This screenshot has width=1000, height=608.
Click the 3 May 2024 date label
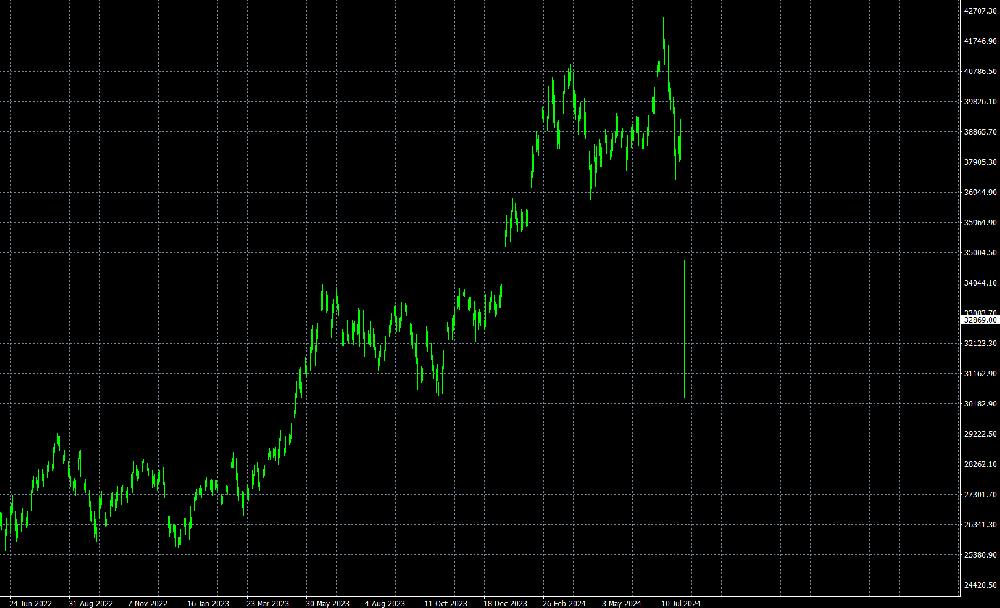pyautogui.click(x=621, y=604)
